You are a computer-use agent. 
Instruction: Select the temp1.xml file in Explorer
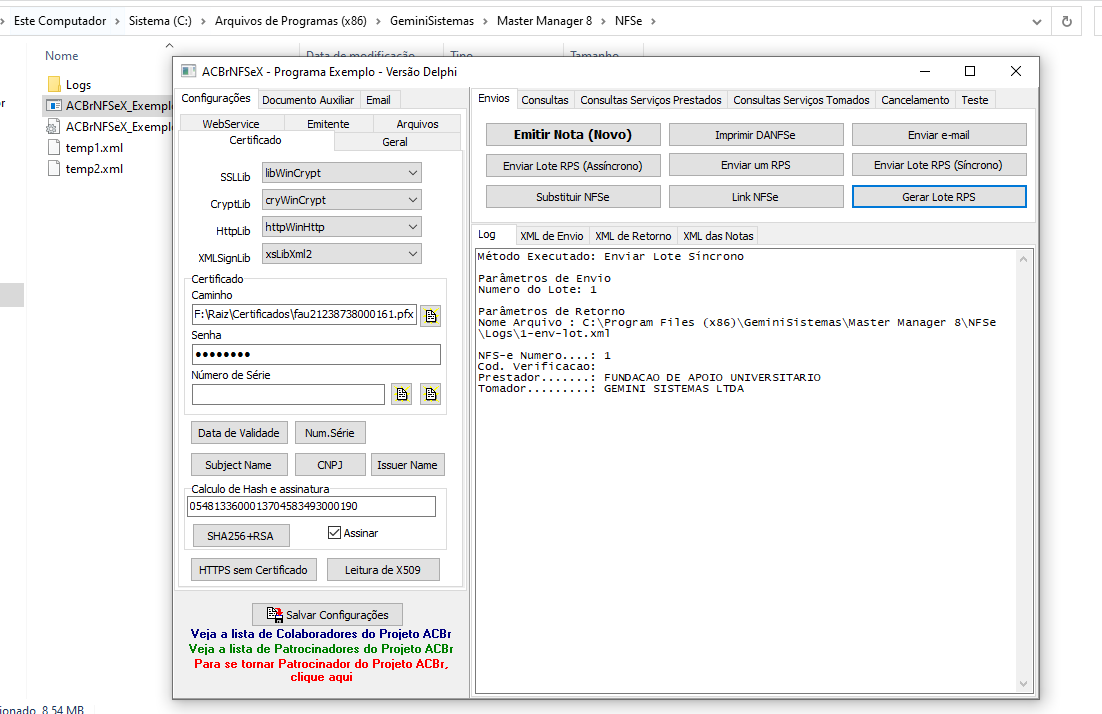[94, 148]
